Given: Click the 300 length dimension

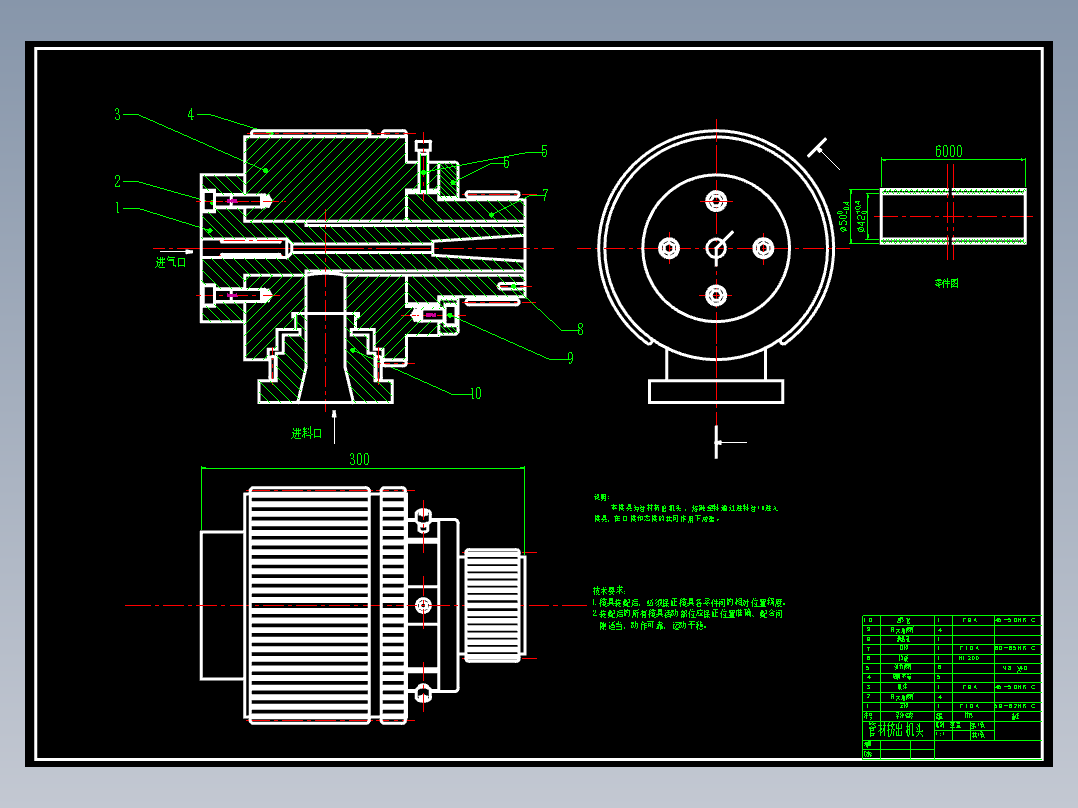Looking at the screenshot, I should coord(359,459).
